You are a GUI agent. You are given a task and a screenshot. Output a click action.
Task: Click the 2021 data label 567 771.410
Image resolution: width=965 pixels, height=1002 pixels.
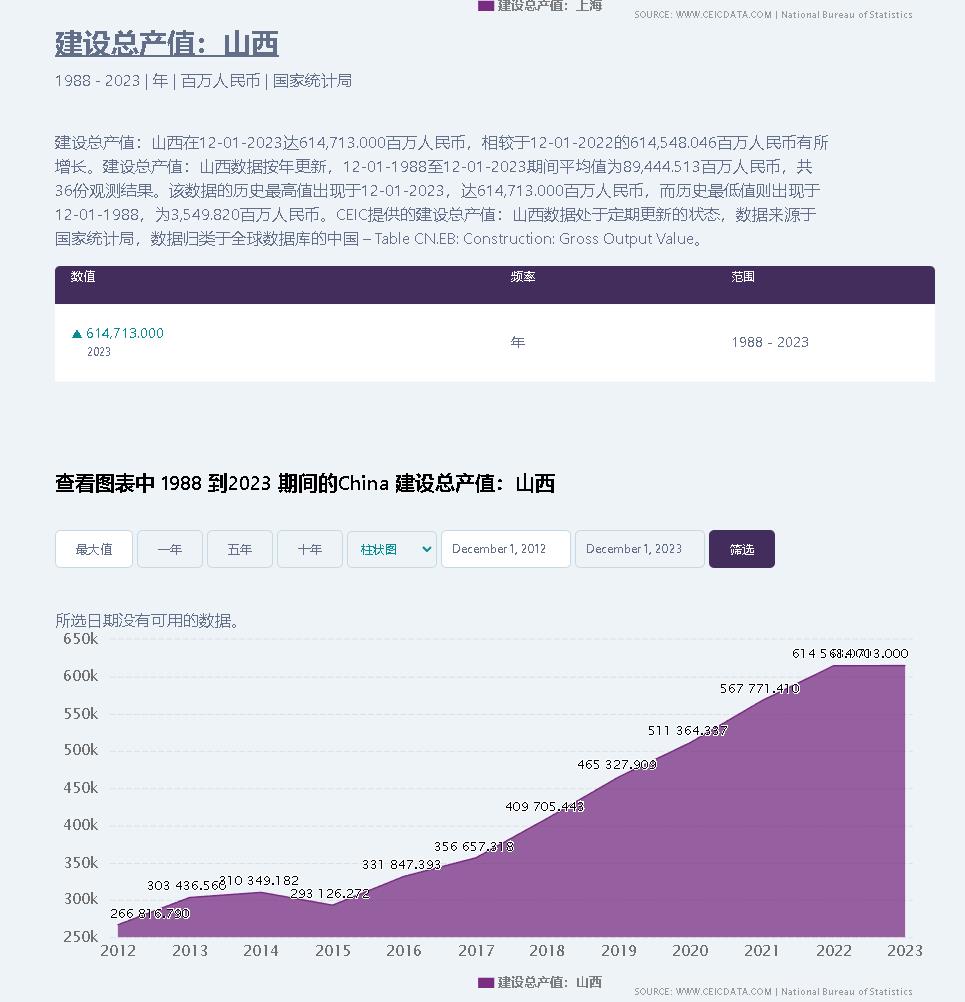(760, 688)
